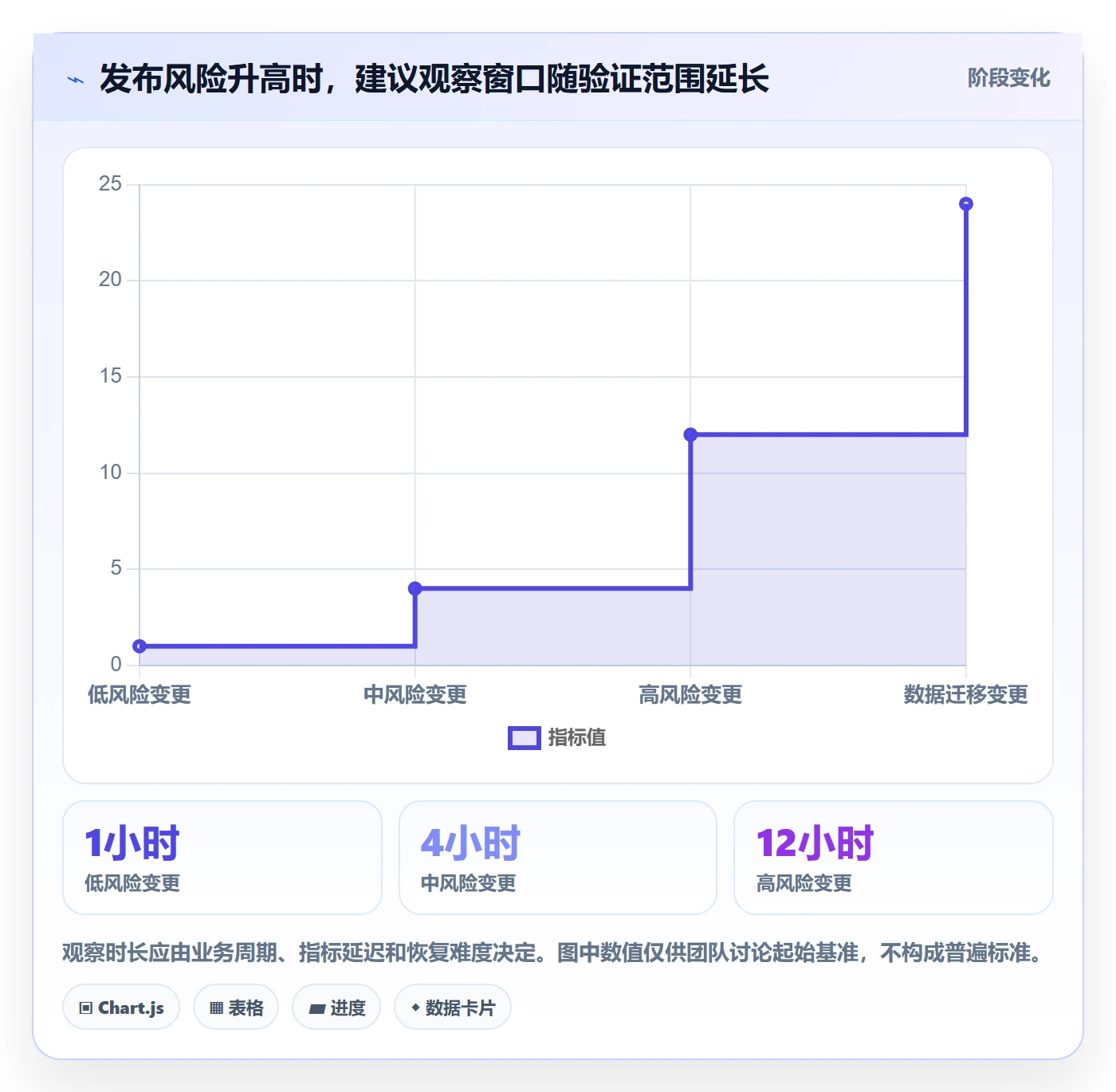Click the 数据卡片 chip's diamond icon
Viewport: 1116px width, 1092px height.
pos(415,1008)
